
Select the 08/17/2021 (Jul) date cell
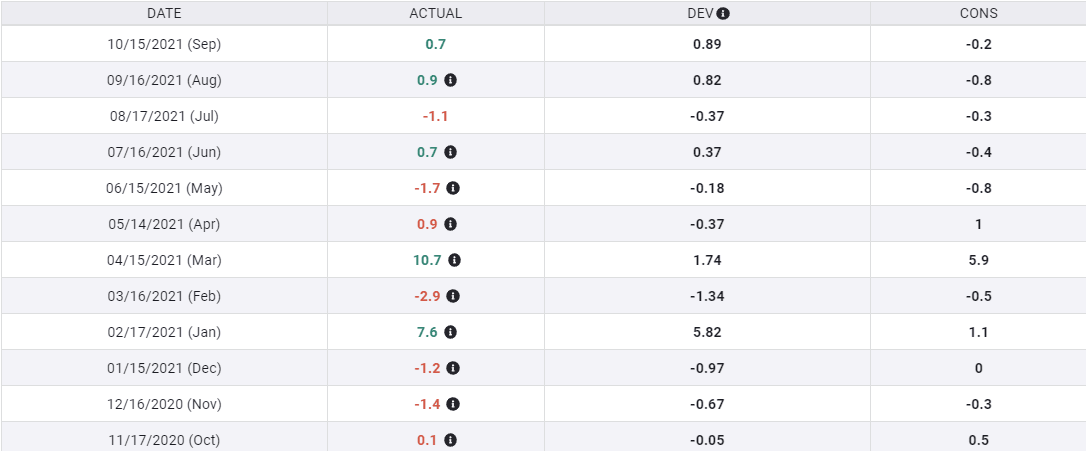(x=164, y=116)
